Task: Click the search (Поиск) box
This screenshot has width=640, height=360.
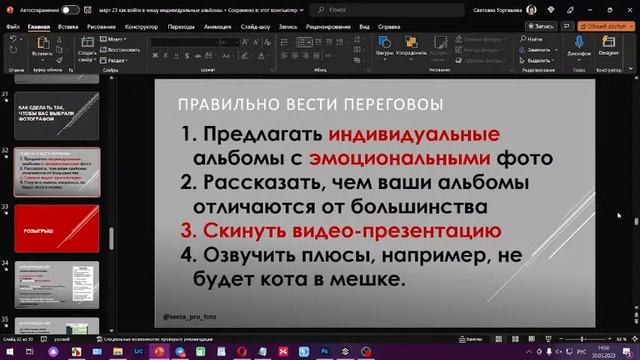Action: 387,10
